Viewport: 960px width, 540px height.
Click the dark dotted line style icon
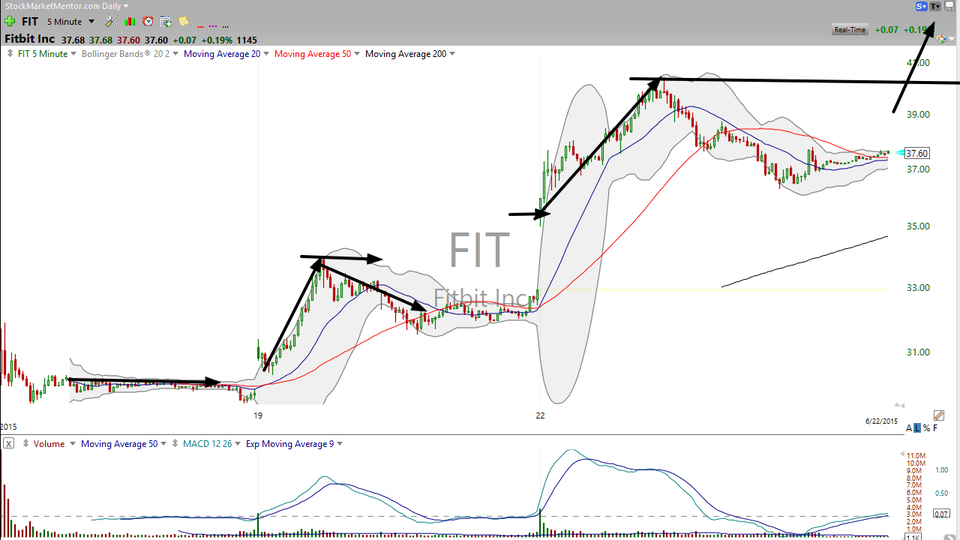coord(225,26)
